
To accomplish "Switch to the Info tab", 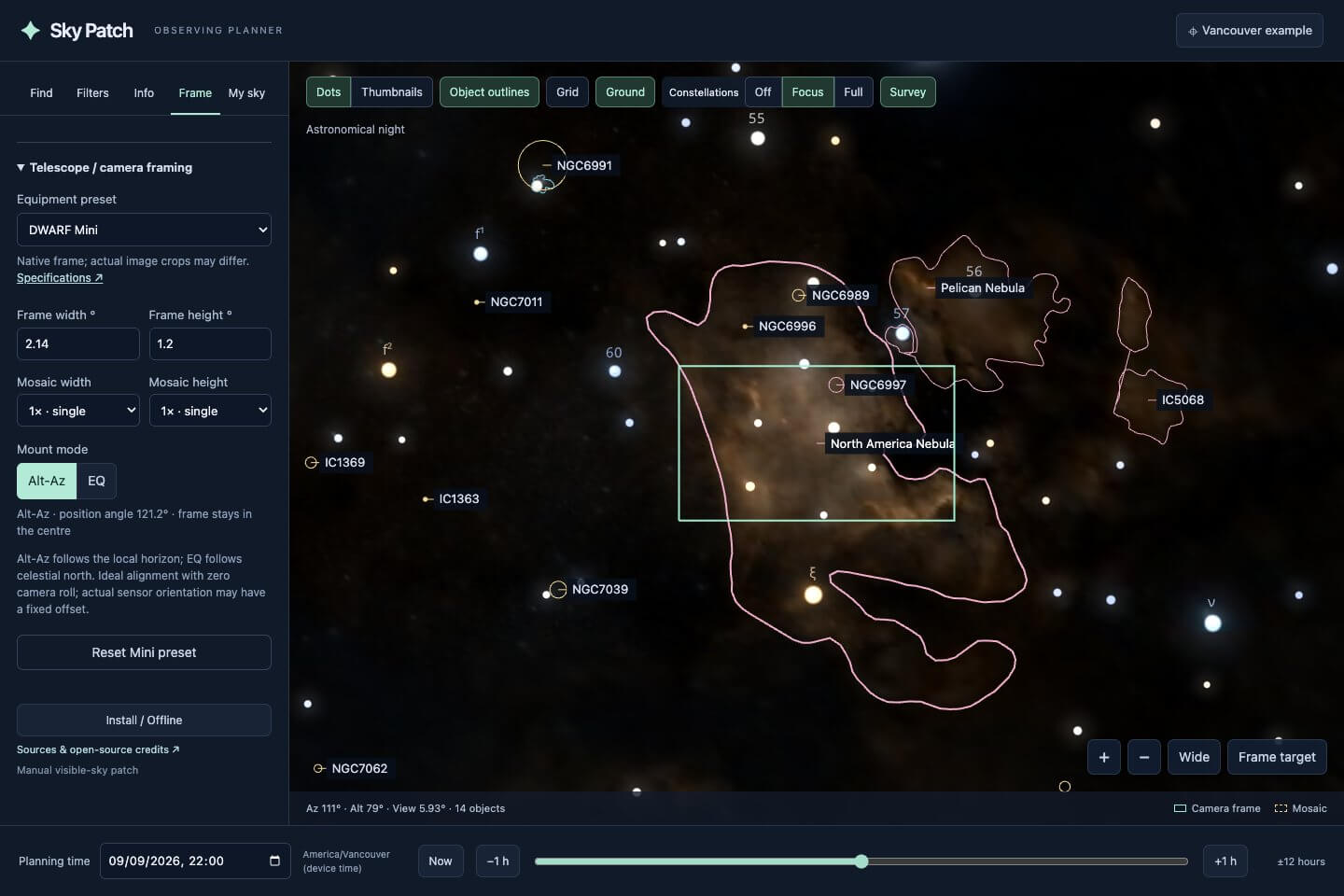I will 144,92.
